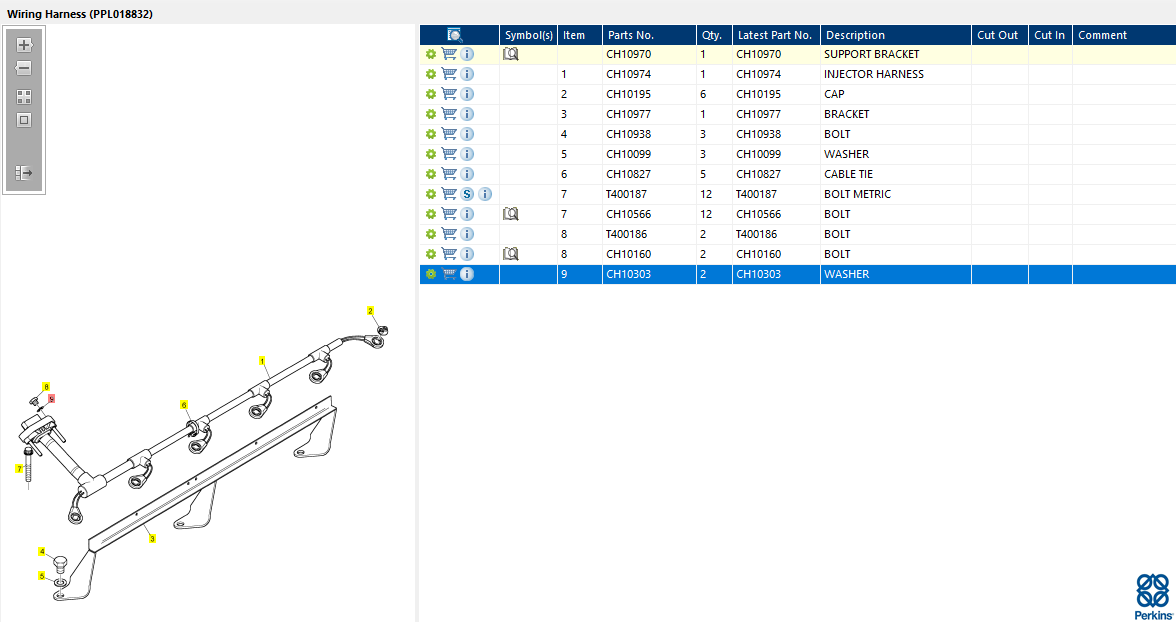Show info for T400187 bolt metric
The width and height of the screenshot is (1176, 622).
coord(485,194)
